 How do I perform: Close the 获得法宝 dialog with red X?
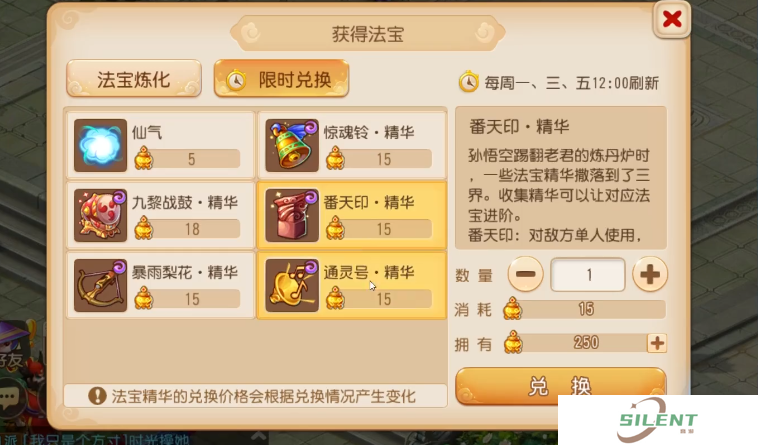pyautogui.click(x=672, y=19)
